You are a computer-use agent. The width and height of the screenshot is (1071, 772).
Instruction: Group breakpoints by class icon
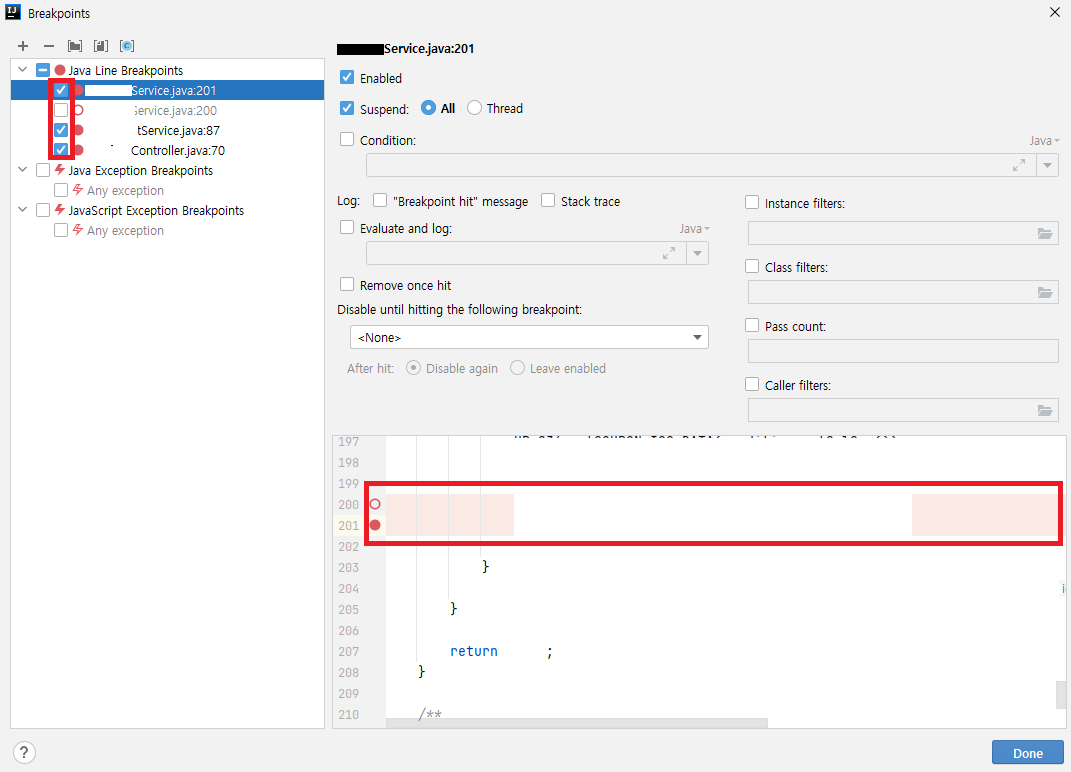tap(127, 46)
